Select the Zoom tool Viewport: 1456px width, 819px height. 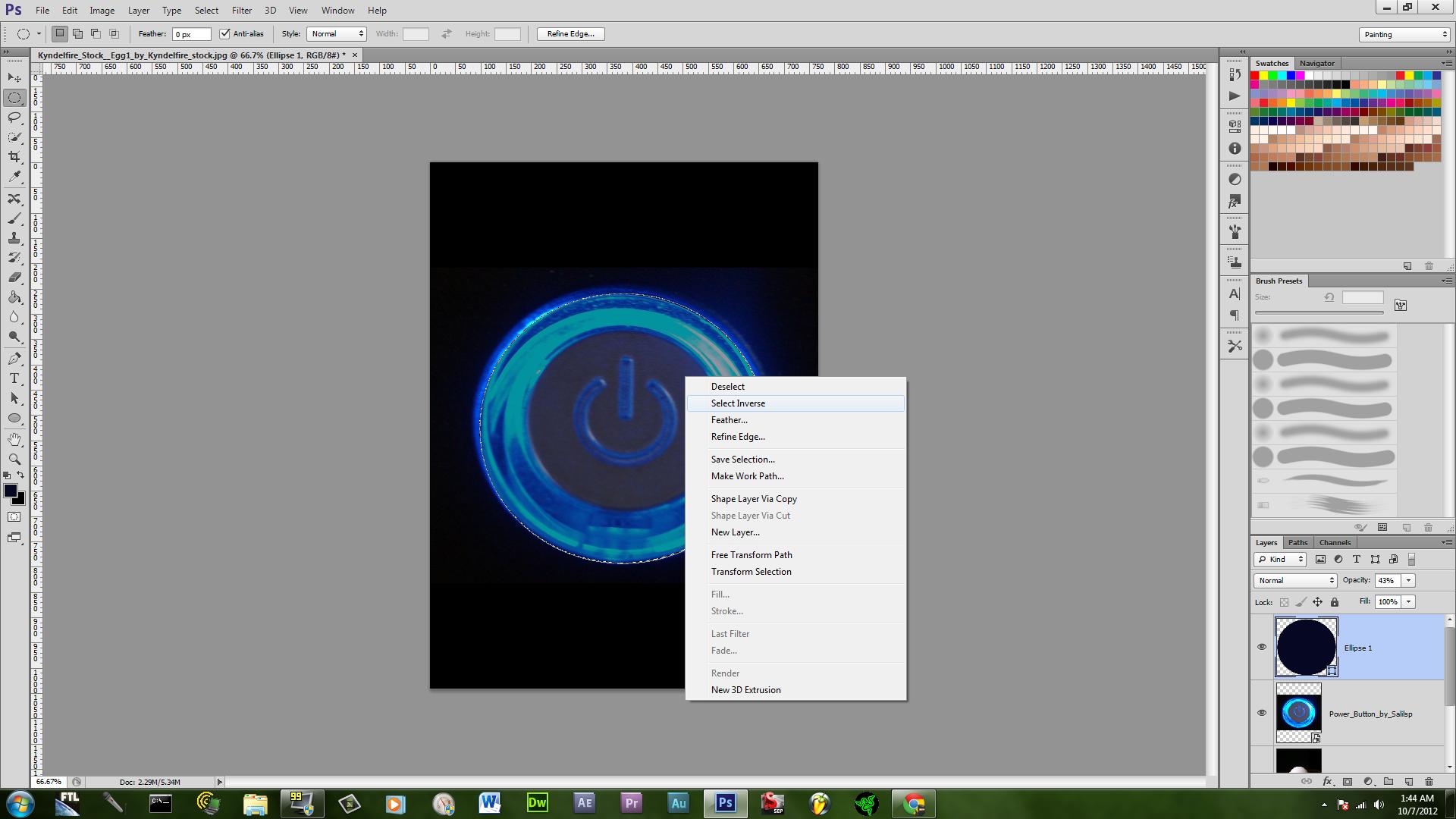click(x=14, y=459)
